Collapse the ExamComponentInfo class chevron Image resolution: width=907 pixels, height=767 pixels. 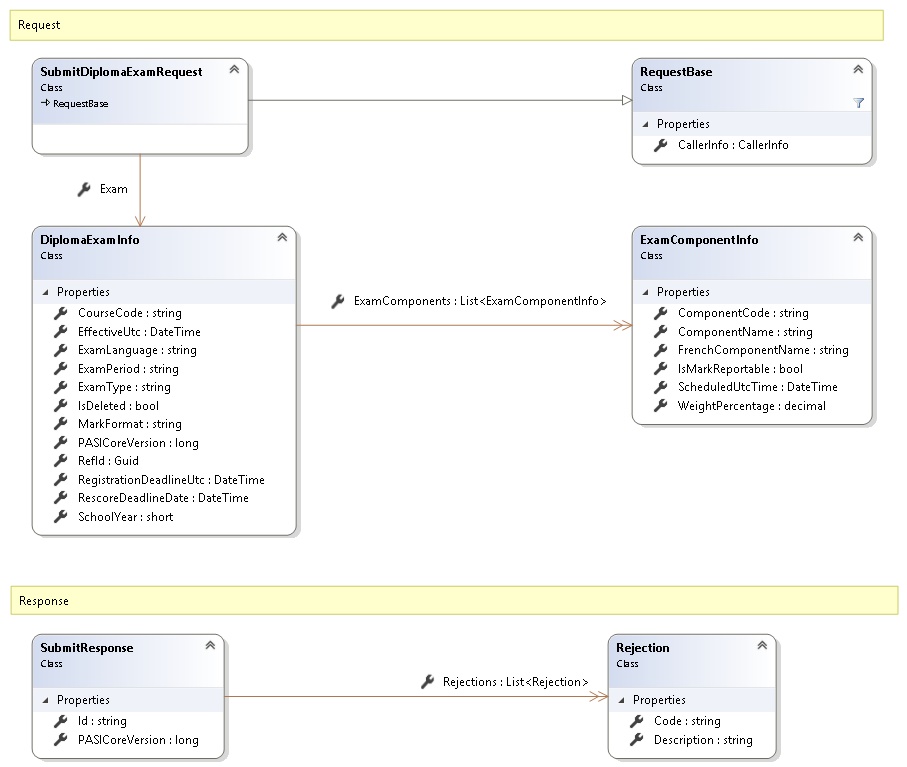pos(858,238)
